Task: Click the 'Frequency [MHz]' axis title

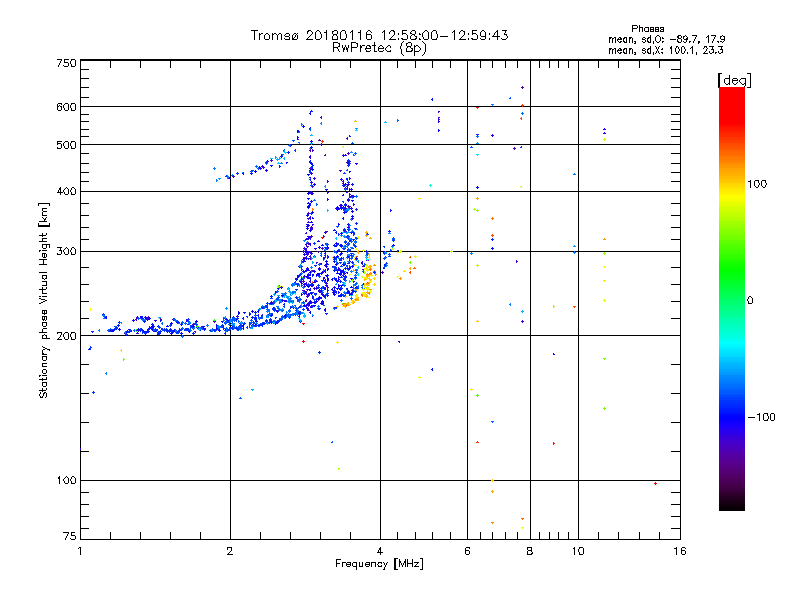Action: tap(379, 564)
